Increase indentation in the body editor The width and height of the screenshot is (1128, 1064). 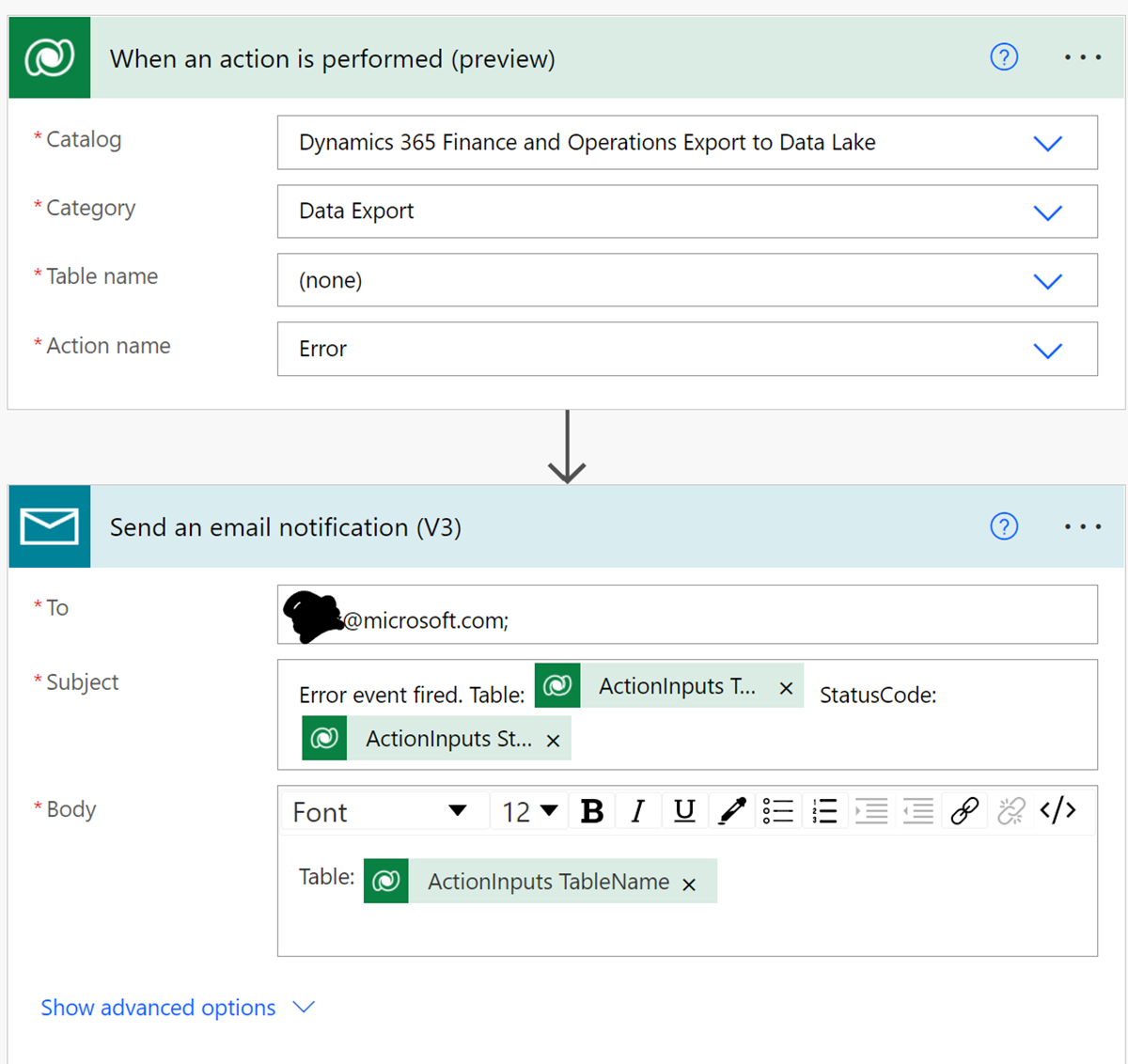pyautogui.click(x=871, y=810)
